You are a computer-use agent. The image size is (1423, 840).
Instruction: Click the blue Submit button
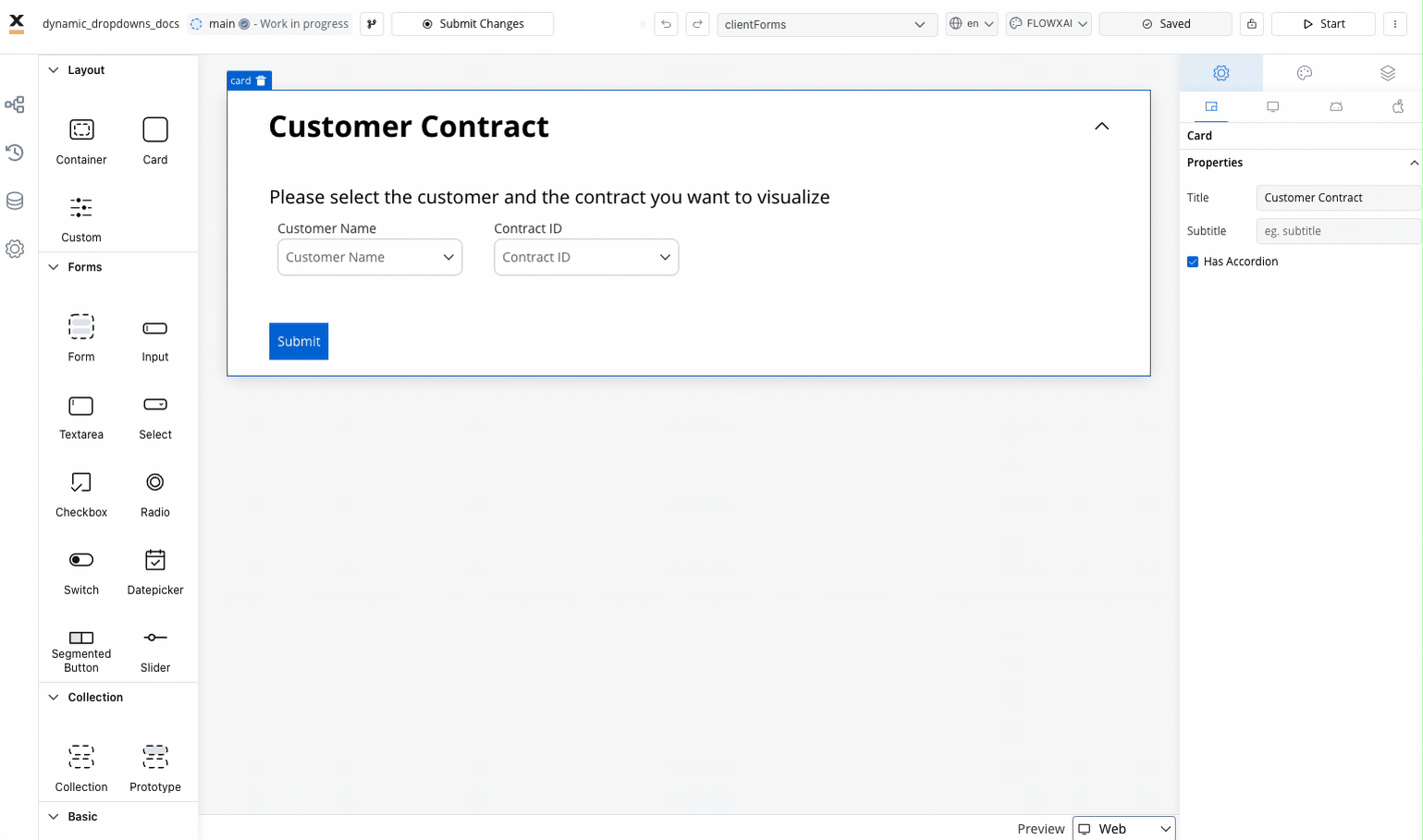(299, 341)
